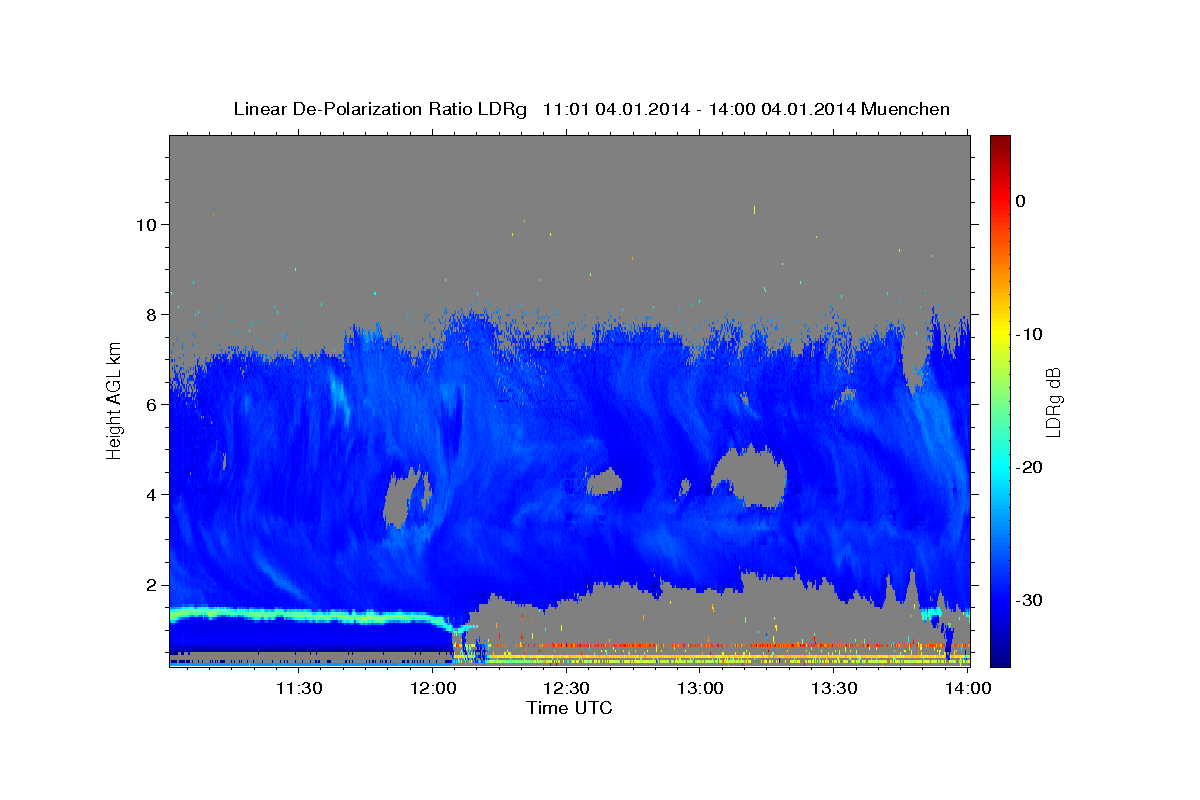The image size is (1200, 800).
Task: Click the colorbar tick label '-30'
Action: tap(1030, 600)
